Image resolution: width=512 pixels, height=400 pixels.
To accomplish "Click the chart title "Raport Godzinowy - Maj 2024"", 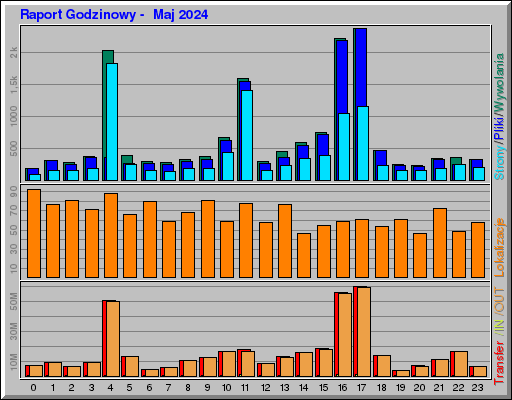I will pyautogui.click(x=114, y=15).
